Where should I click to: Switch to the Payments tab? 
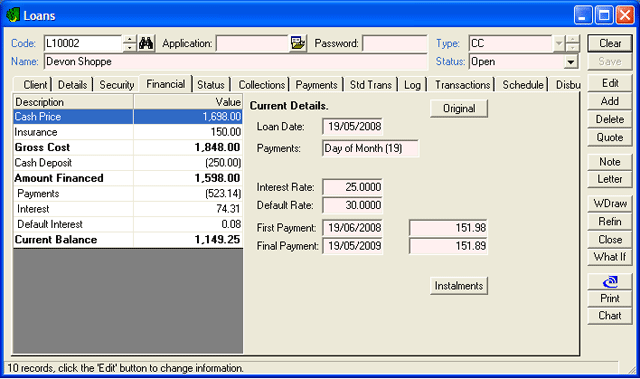[316, 85]
